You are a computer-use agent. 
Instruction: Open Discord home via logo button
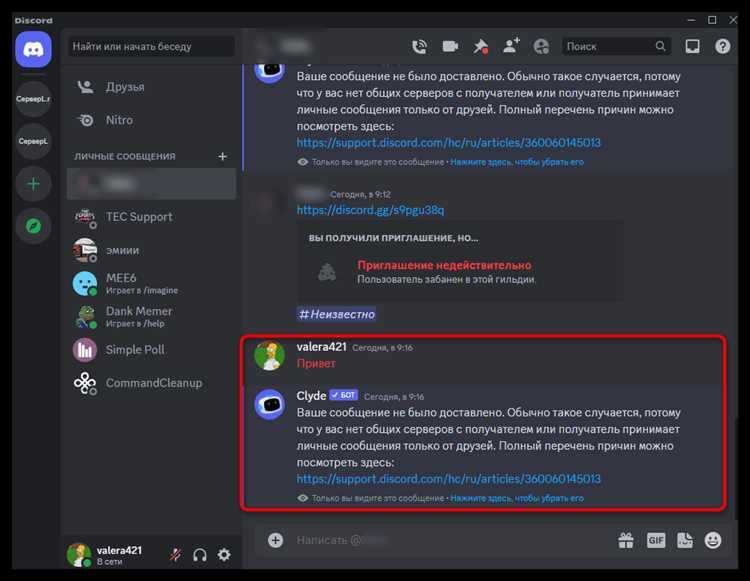tap(33, 49)
